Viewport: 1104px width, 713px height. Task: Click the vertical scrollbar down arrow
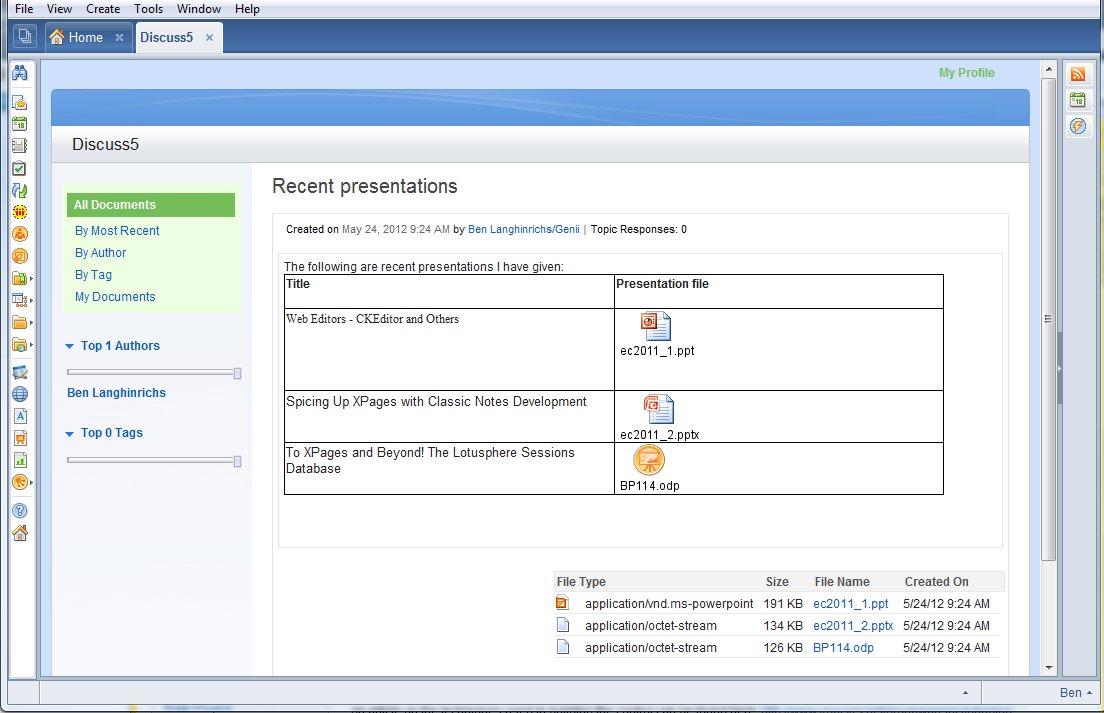click(x=1048, y=667)
